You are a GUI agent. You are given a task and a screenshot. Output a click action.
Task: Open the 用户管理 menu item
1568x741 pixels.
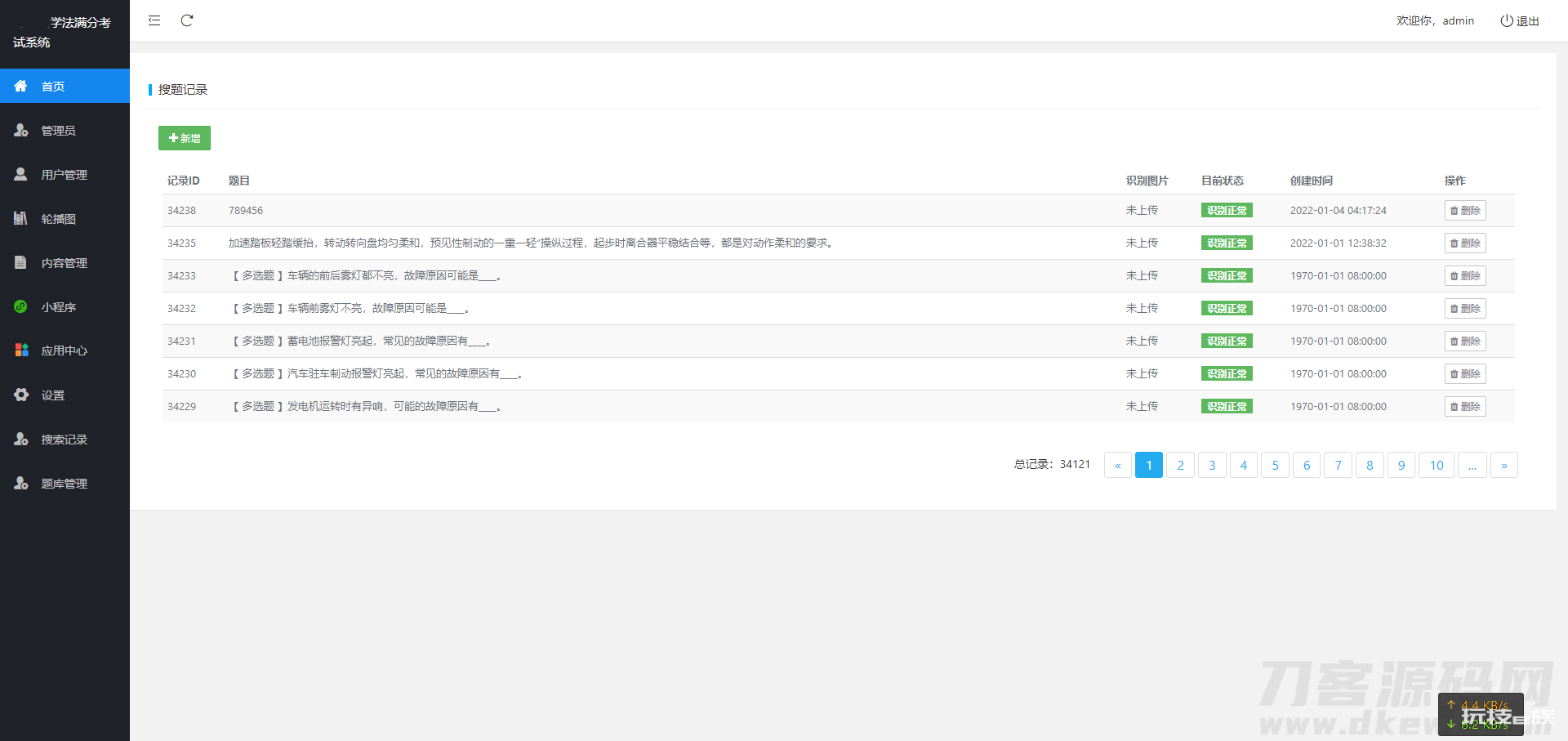[x=65, y=174]
